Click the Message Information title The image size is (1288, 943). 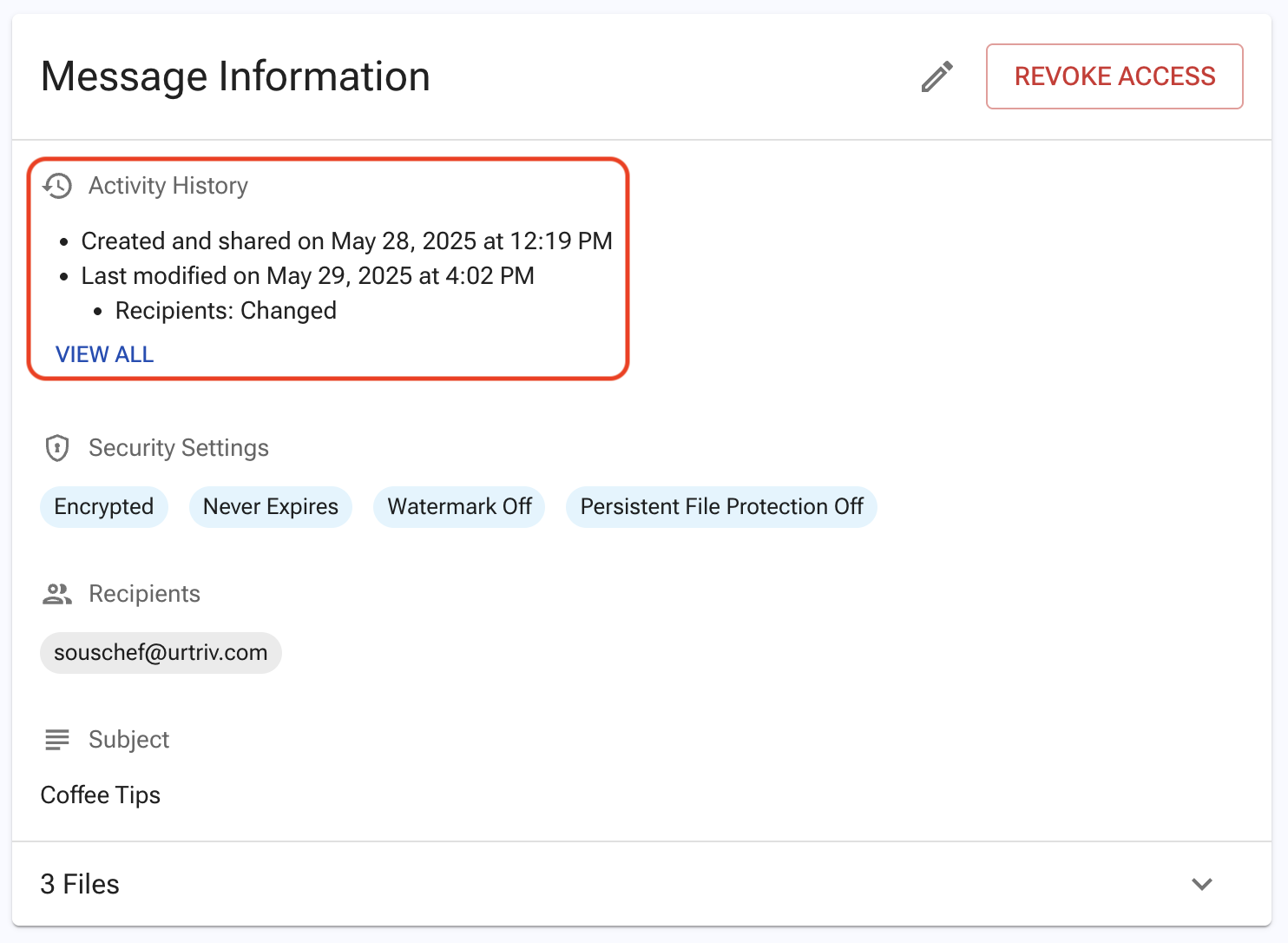point(235,76)
